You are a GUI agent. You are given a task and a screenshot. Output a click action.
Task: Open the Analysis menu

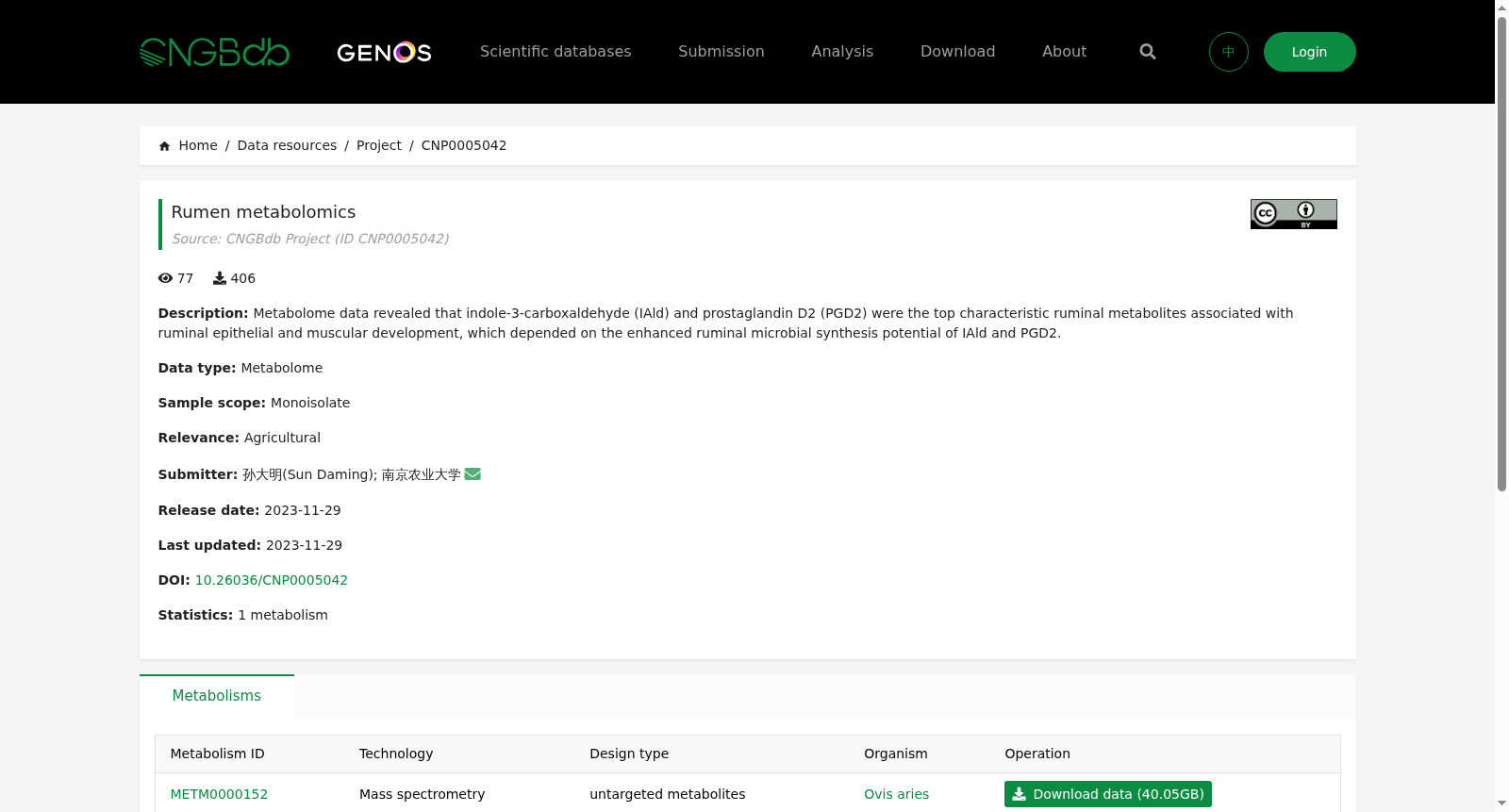(842, 52)
